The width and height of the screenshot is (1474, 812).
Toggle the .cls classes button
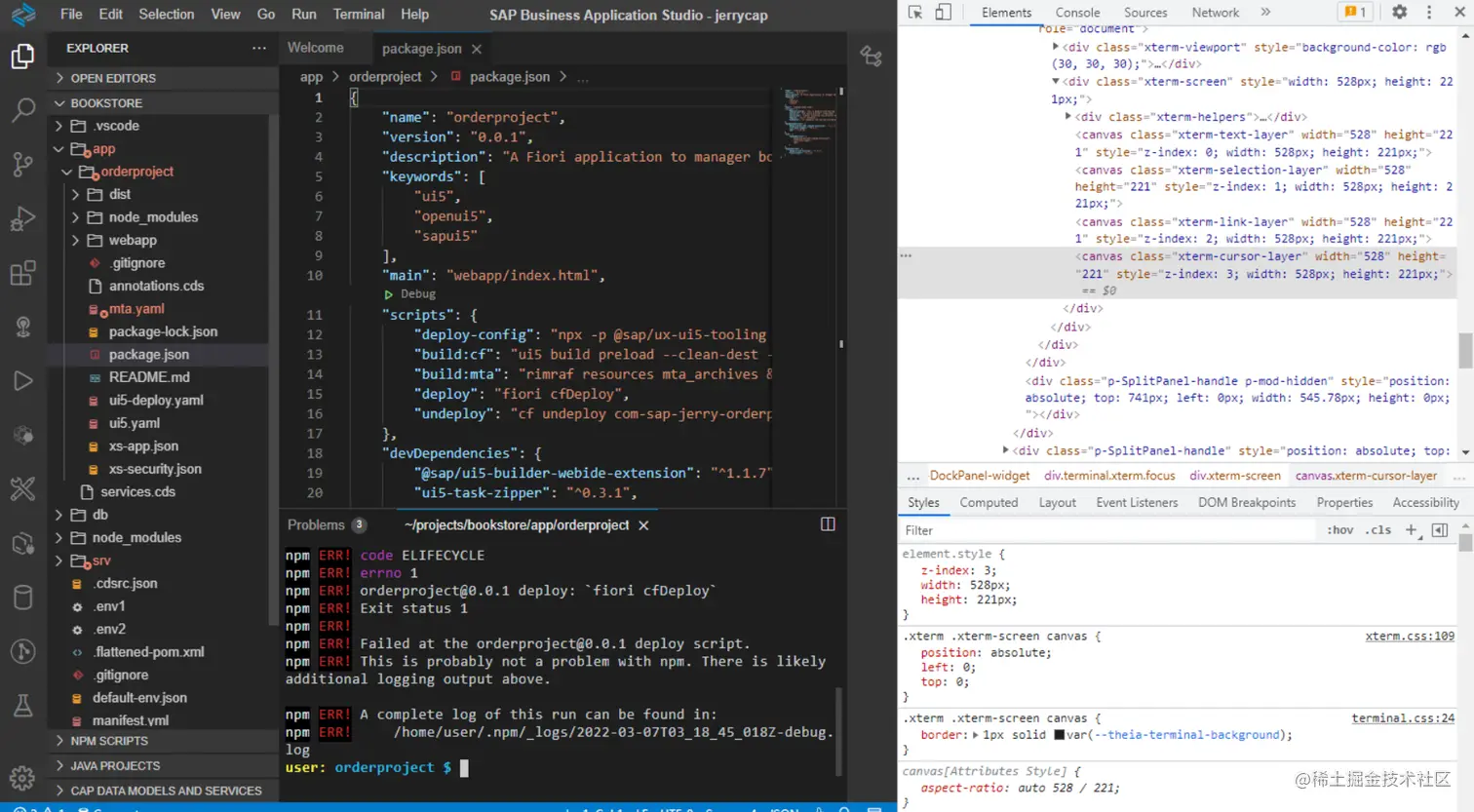tap(1377, 530)
